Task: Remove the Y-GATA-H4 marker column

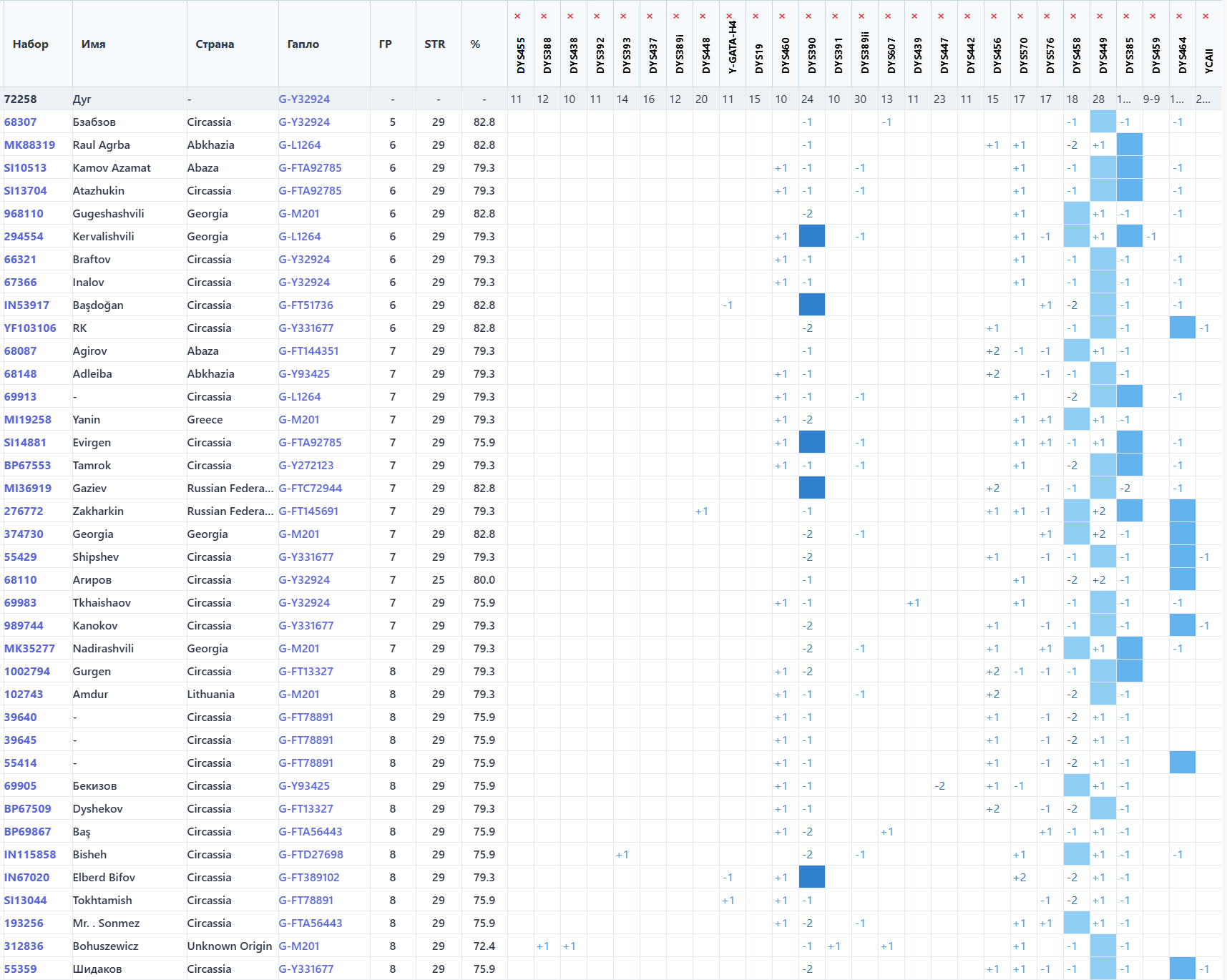Action: point(729,16)
